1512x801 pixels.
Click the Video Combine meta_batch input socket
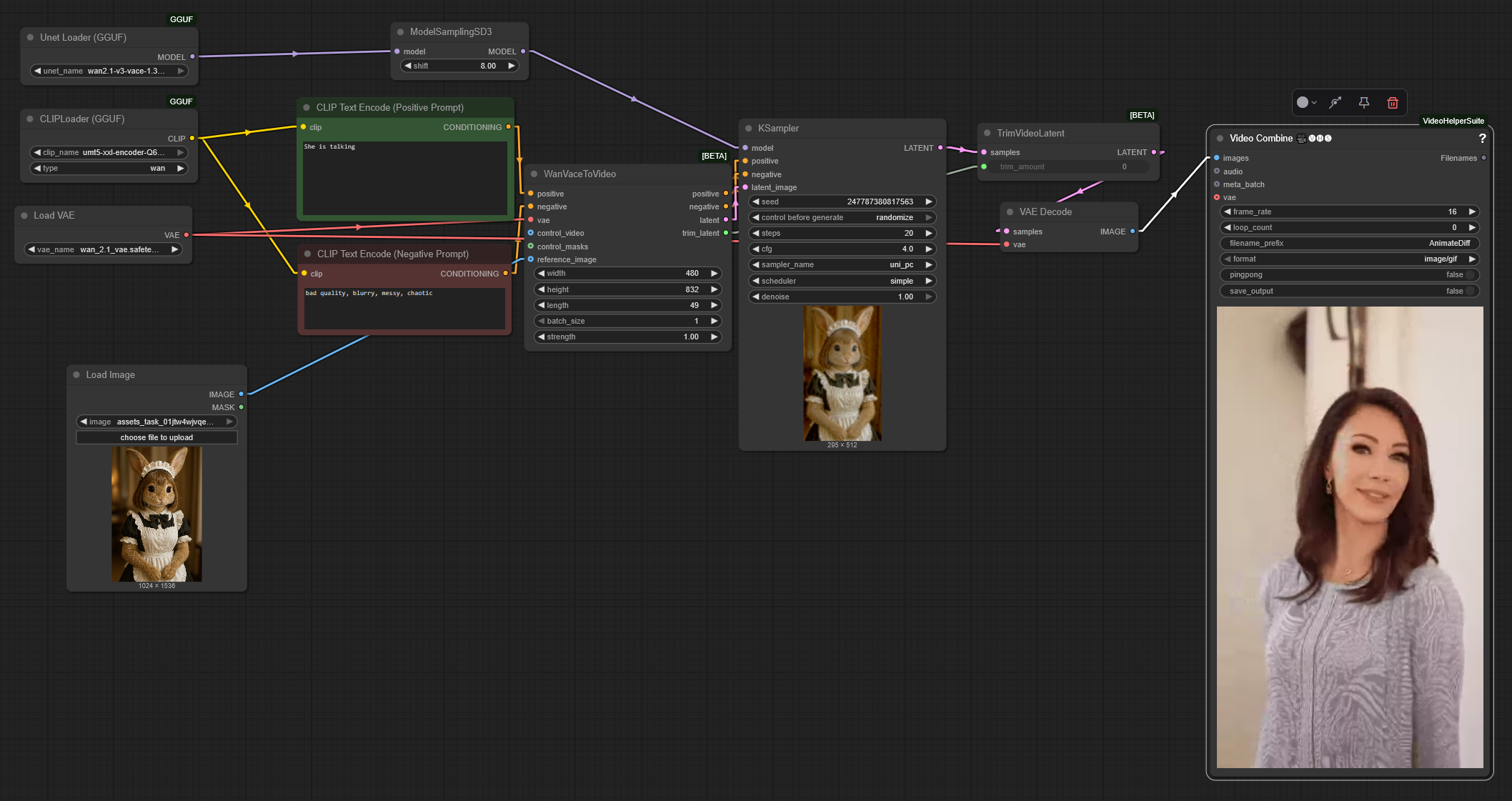[1217, 184]
